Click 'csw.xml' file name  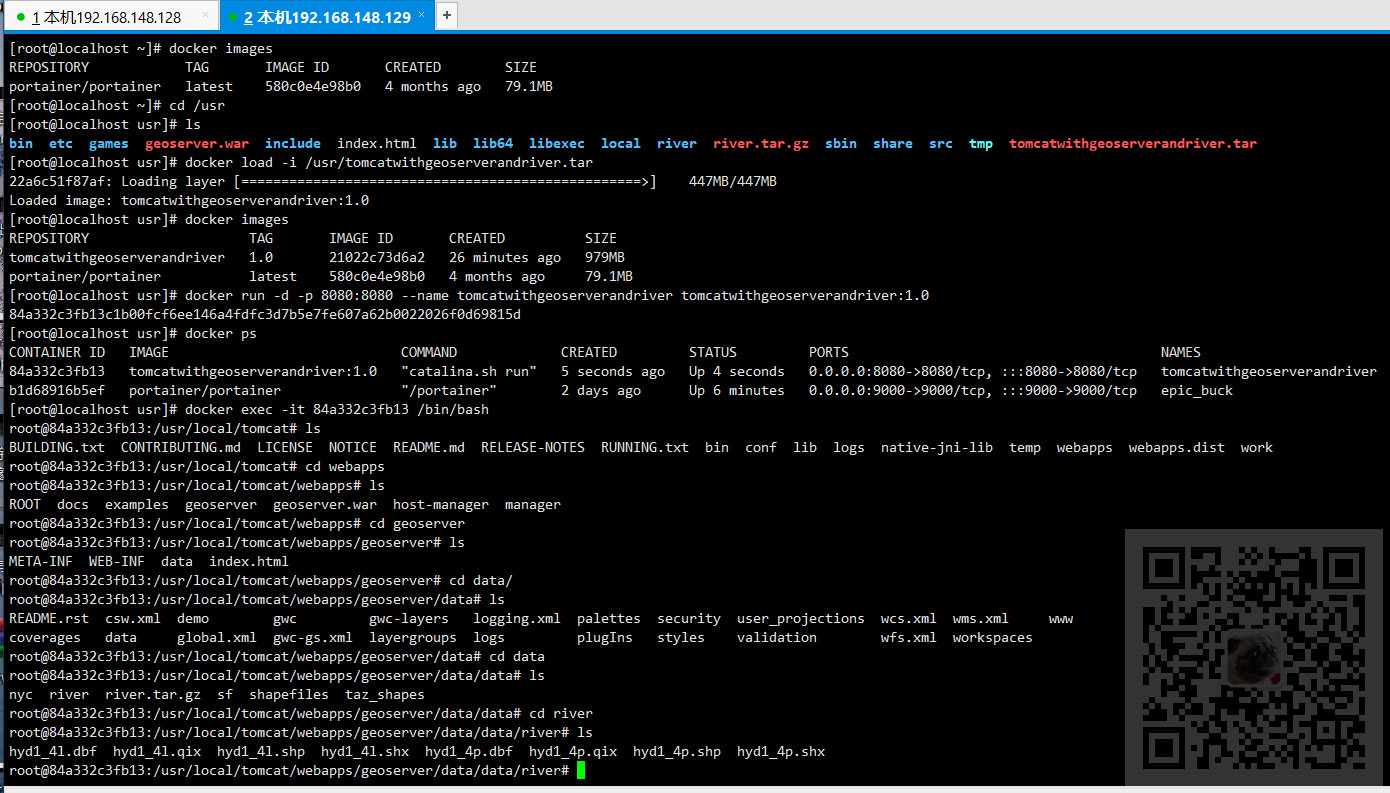coord(133,618)
